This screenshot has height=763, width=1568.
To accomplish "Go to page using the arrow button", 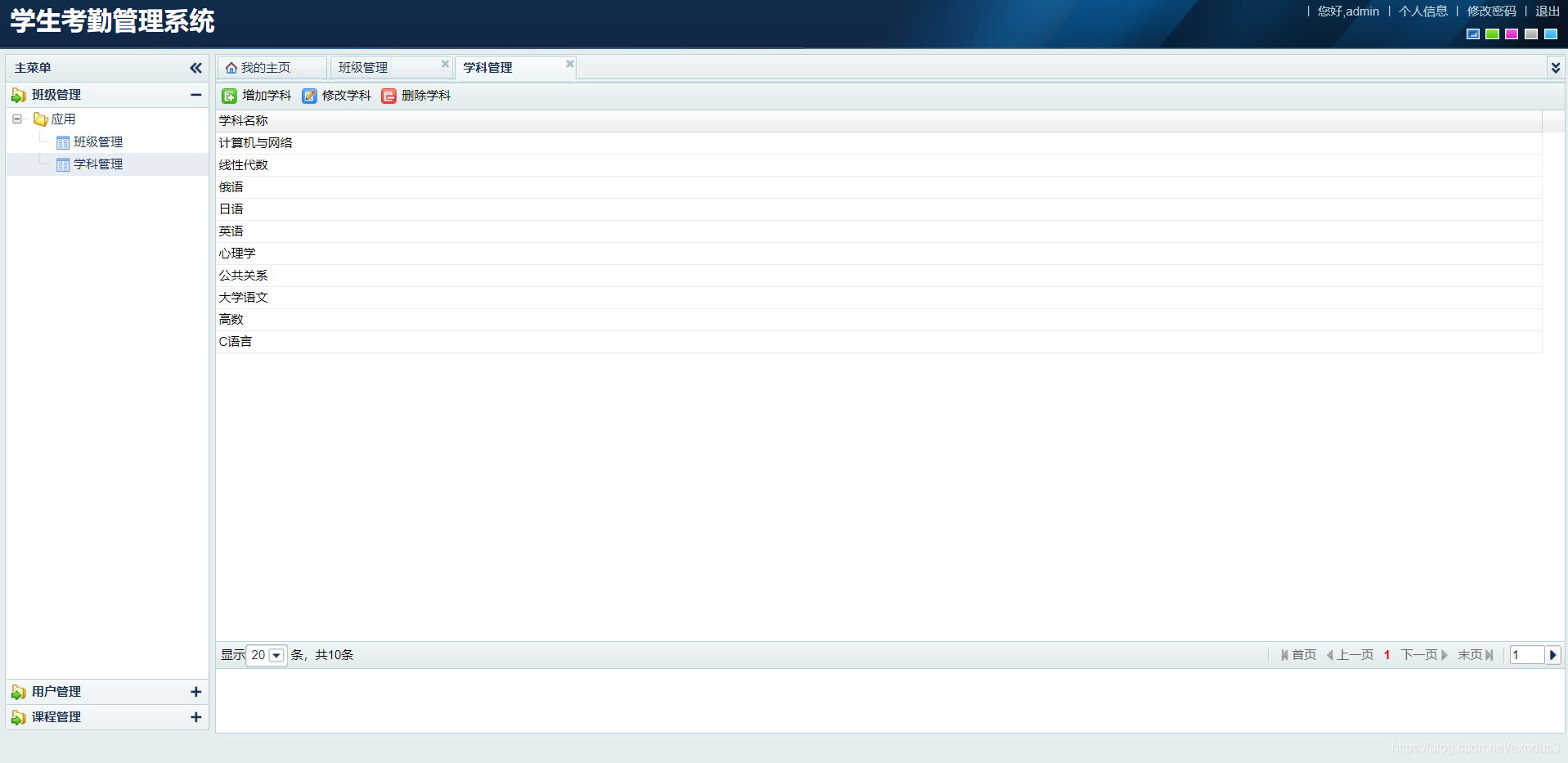I will (1552, 655).
